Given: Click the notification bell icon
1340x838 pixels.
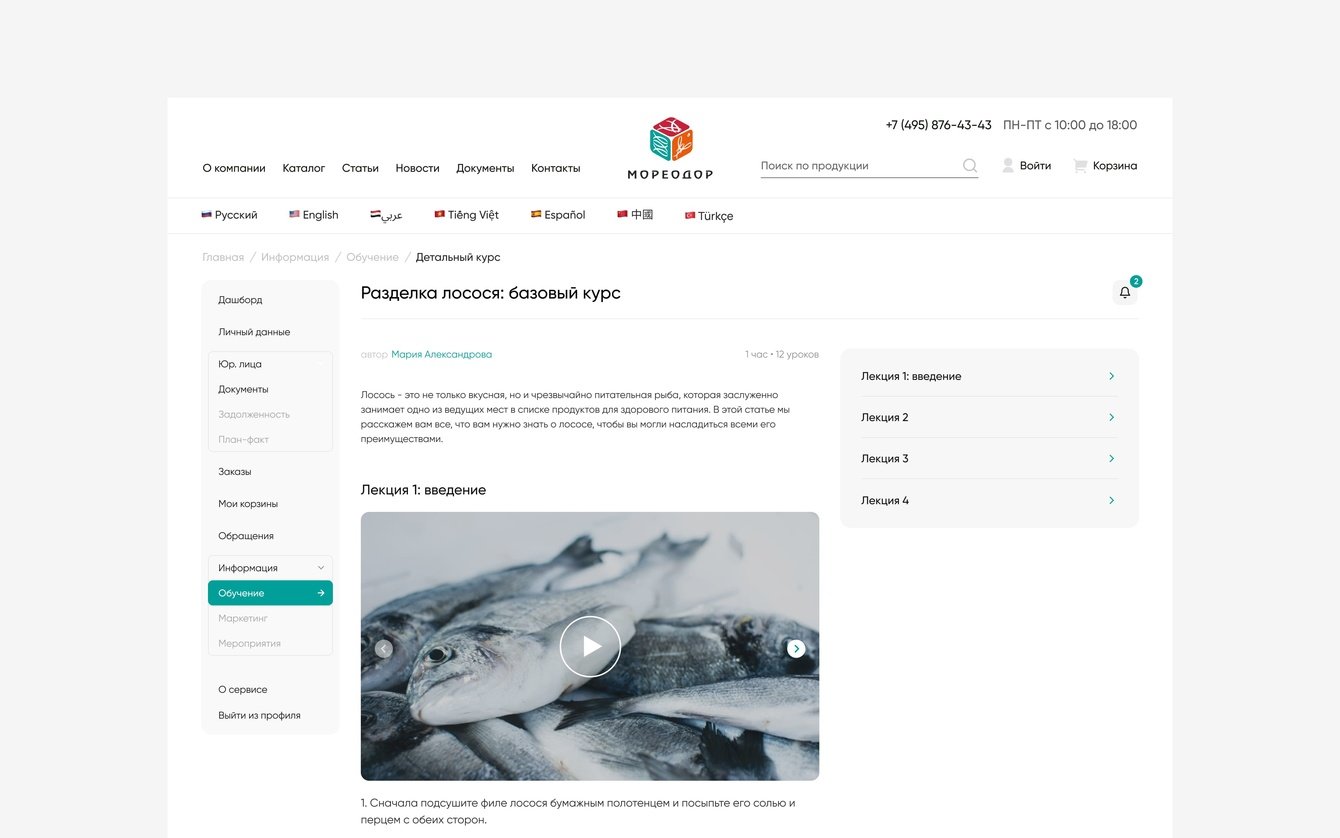Looking at the screenshot, I should [1125, 293].
